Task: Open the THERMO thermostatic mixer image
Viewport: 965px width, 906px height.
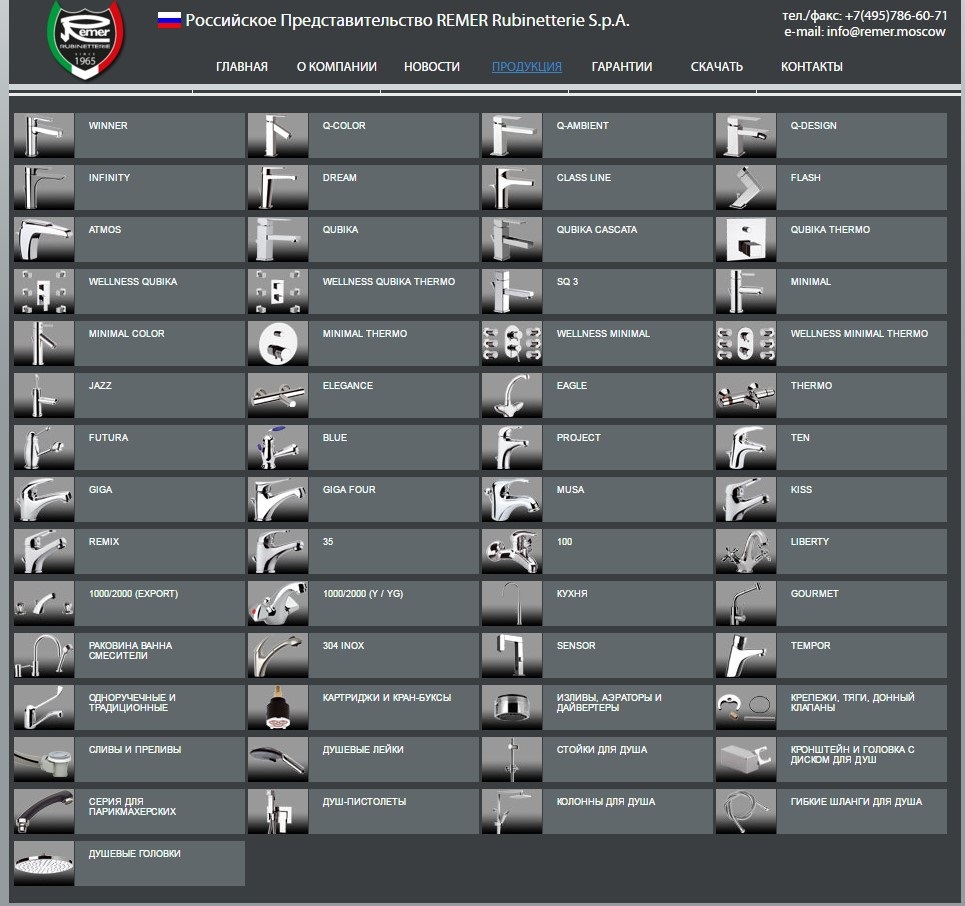Action: [746, 395]
